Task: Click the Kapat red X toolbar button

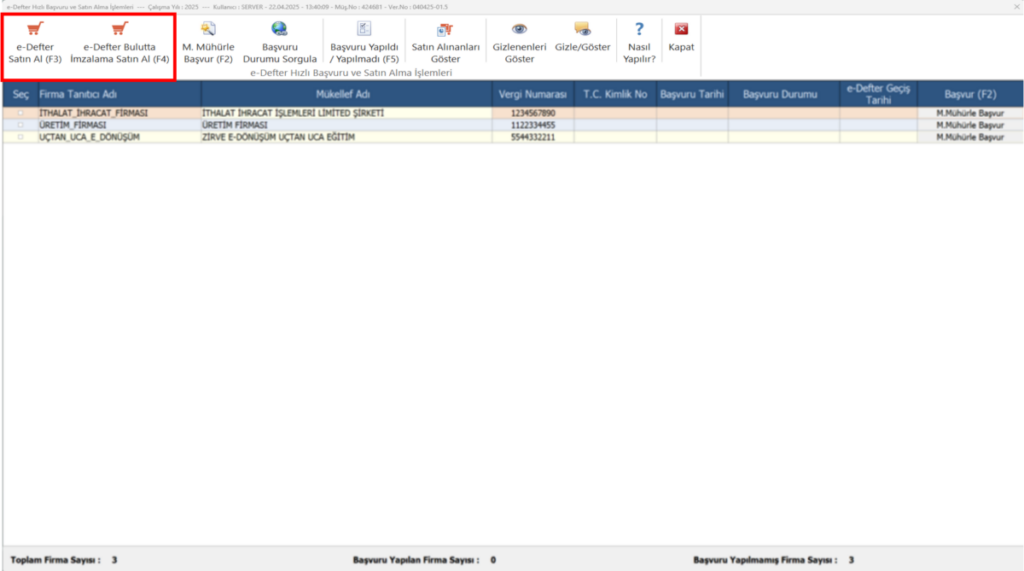Action: pos(681,29)
